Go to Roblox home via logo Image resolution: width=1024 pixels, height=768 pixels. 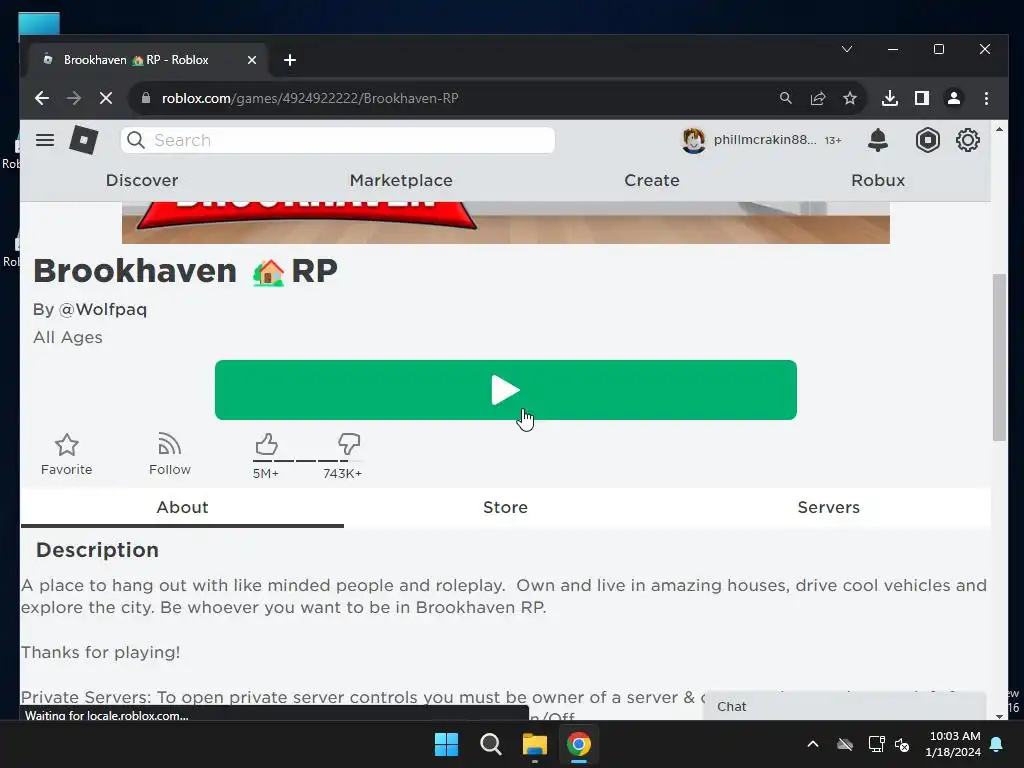[84, 140]
